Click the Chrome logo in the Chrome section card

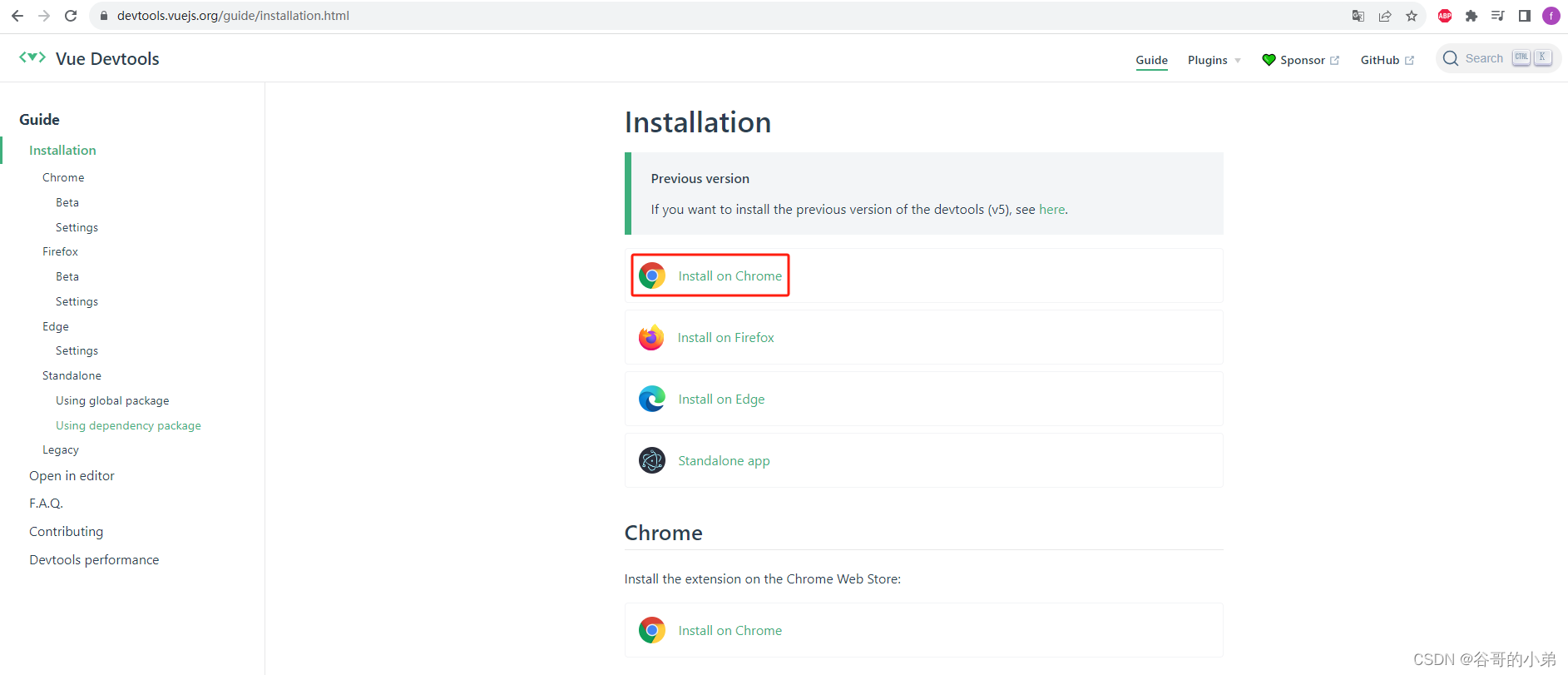click(x=652, y=630)
